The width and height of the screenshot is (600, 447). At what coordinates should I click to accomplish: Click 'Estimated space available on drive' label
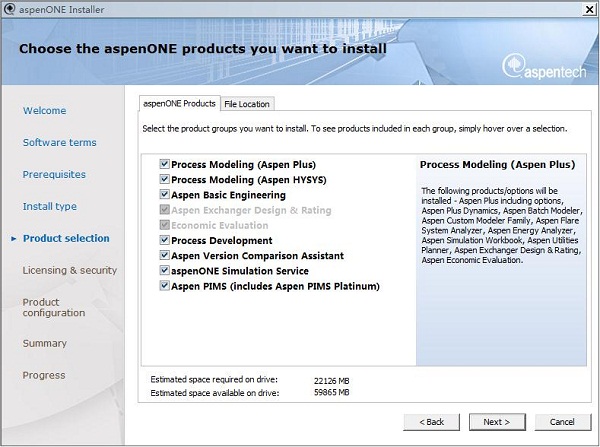[215, 393]
